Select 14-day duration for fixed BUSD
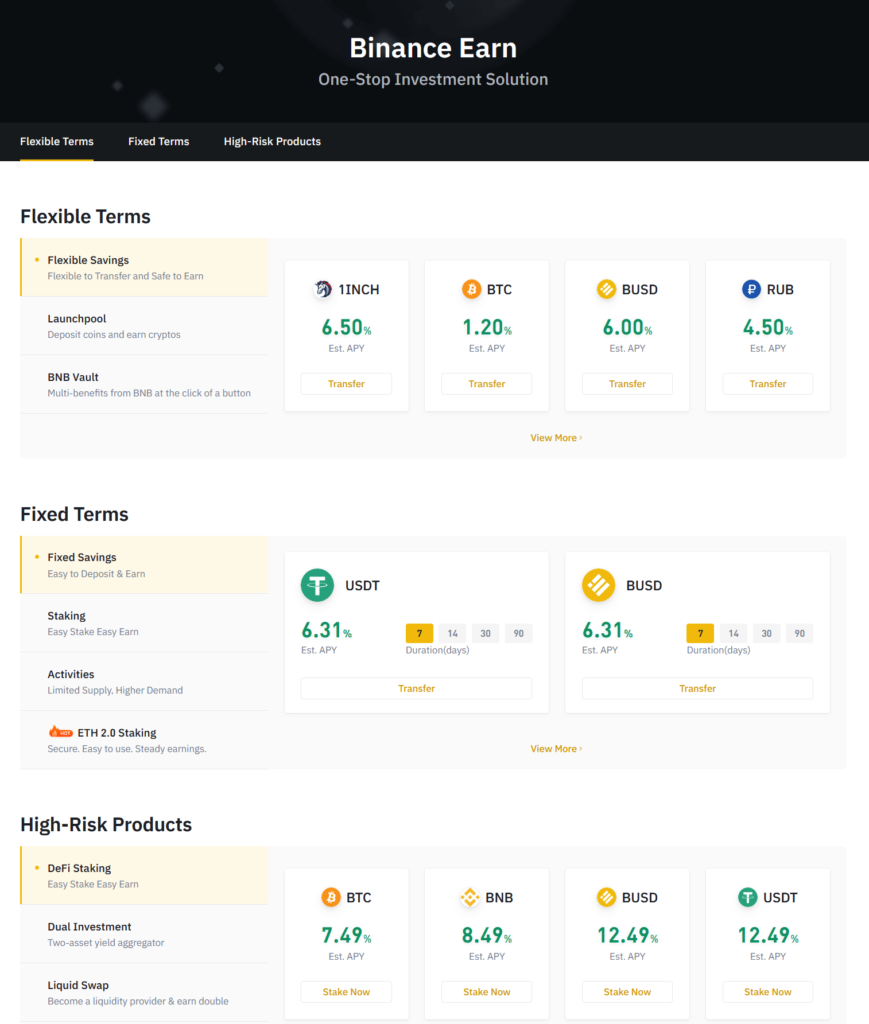Viewport: 869px width, 1024px height. [x=733, y=633]
